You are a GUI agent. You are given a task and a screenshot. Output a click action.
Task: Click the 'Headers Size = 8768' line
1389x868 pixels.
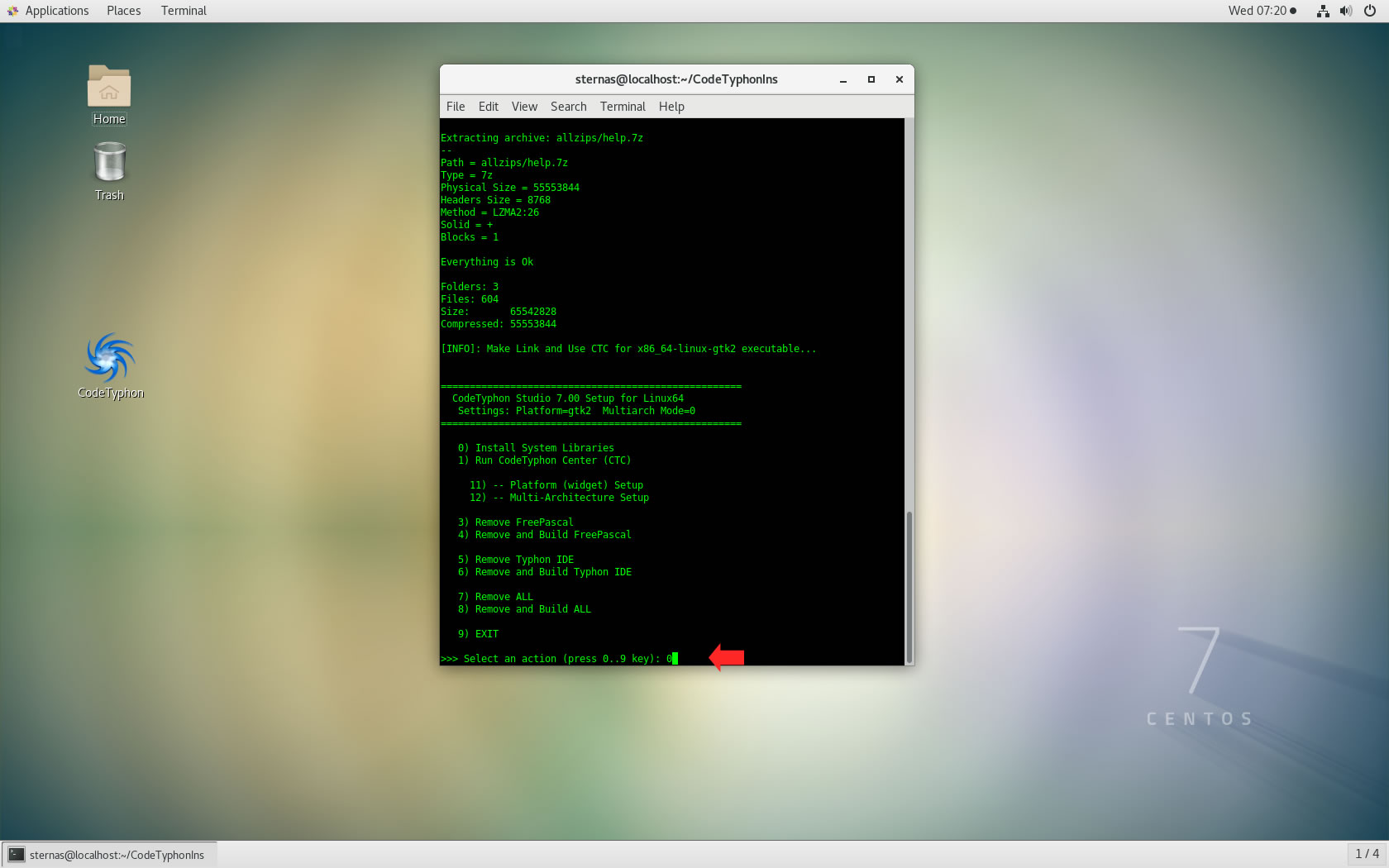tap(495, 200)
